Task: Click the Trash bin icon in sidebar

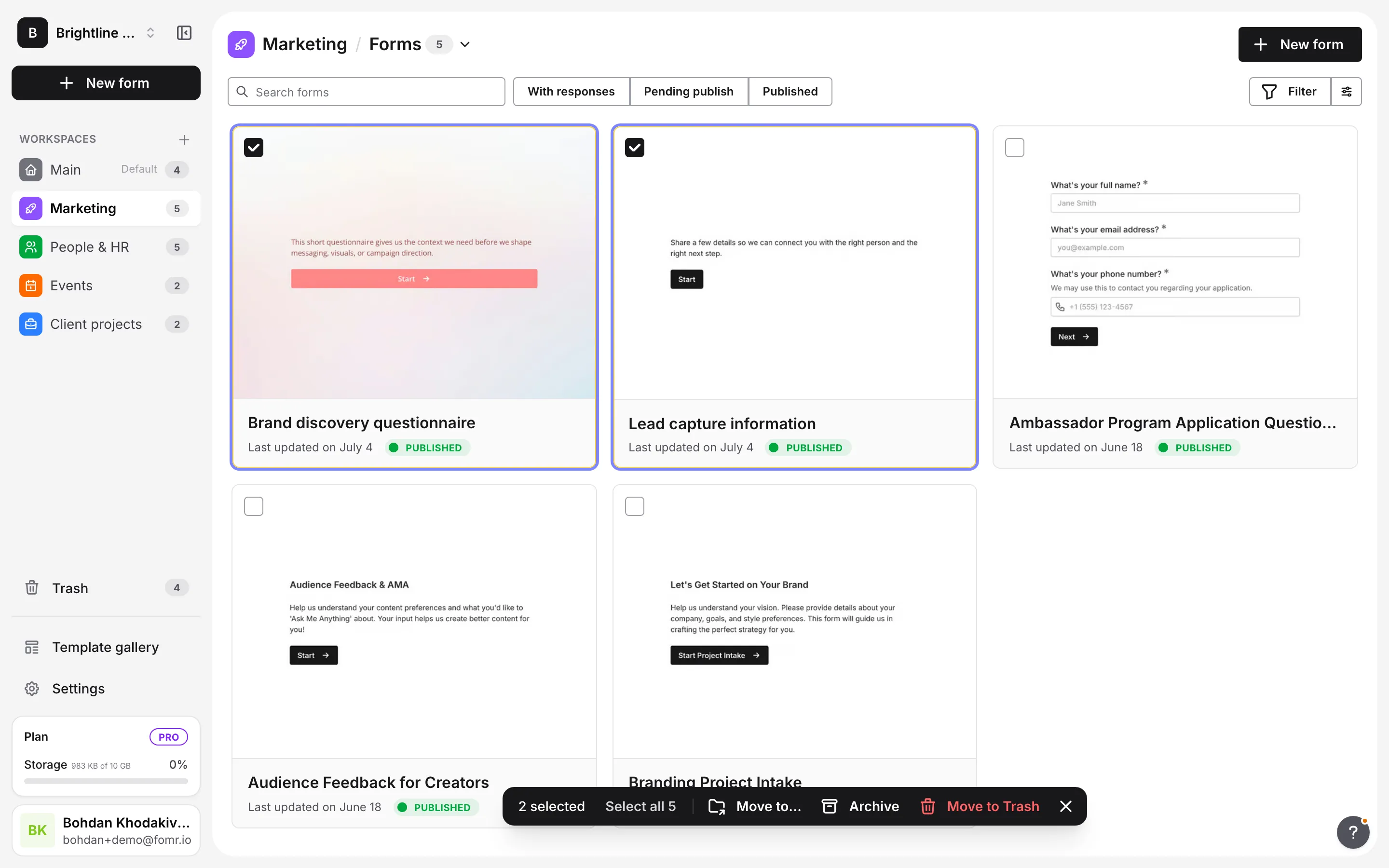Action: (31, 587)
